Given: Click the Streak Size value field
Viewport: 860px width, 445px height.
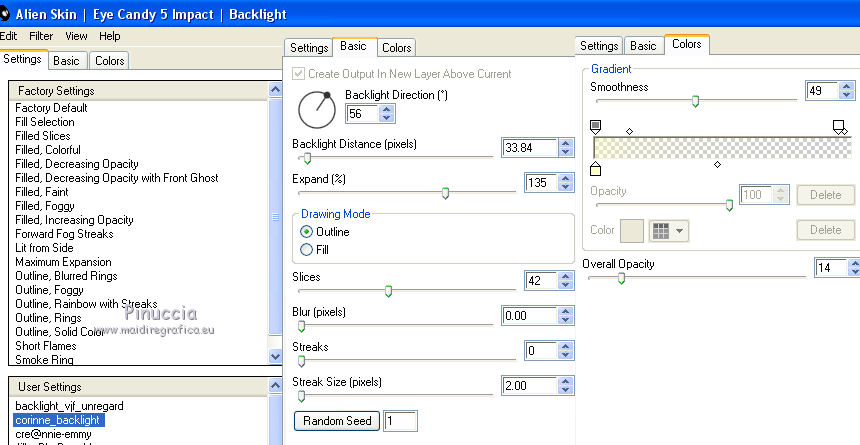Looking at the screenshot, I should (x=529, y=386).
